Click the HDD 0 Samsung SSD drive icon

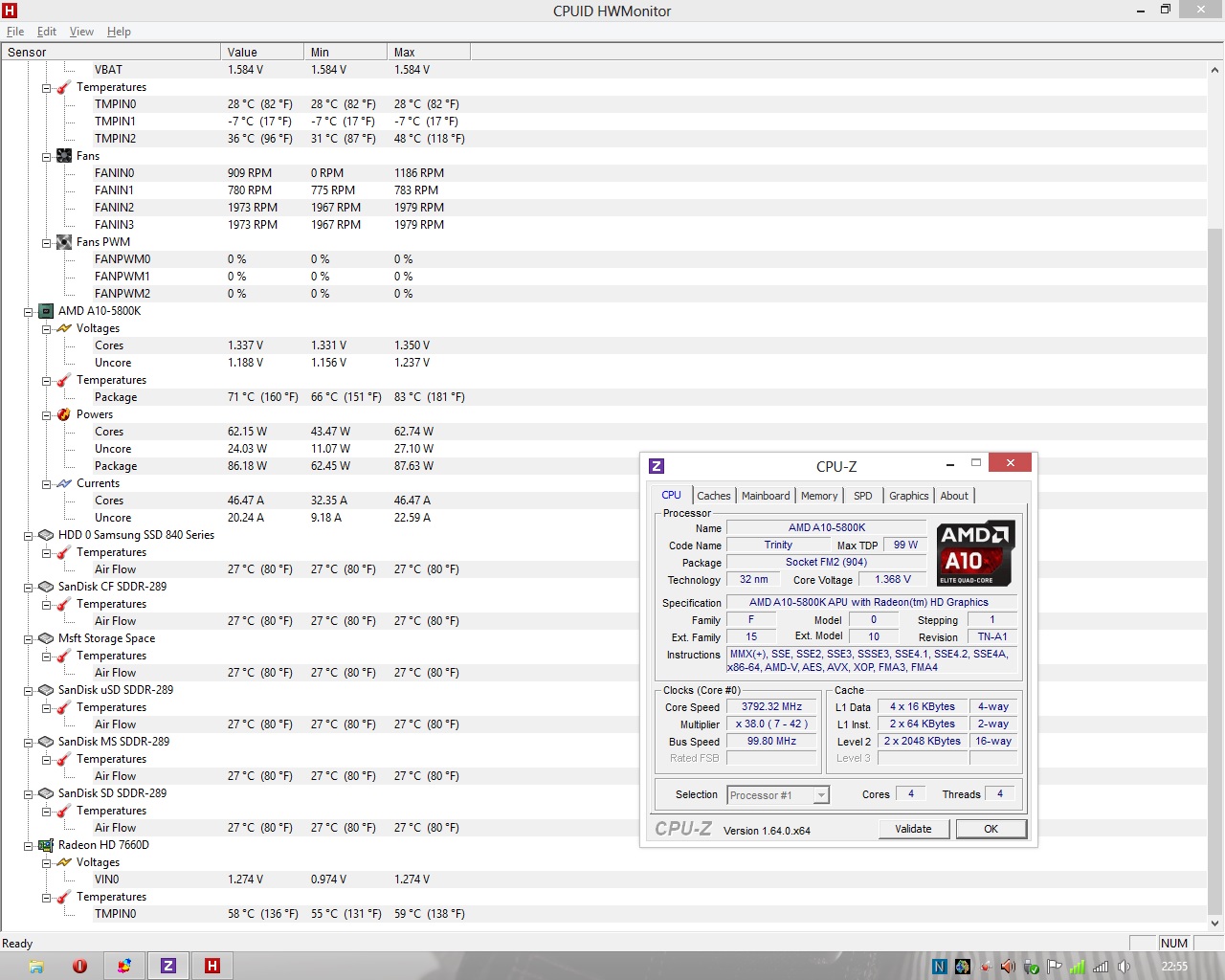[x=46, y=535]
